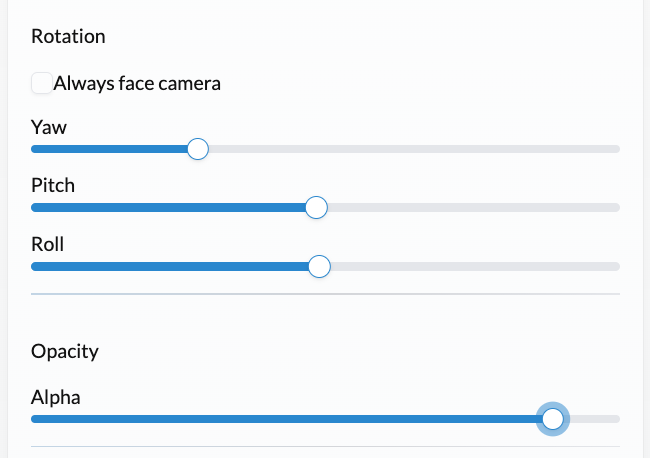Click the 'Always face camera' label text
Viewport: 650px width, 458px height.
[x=137, y=83]
